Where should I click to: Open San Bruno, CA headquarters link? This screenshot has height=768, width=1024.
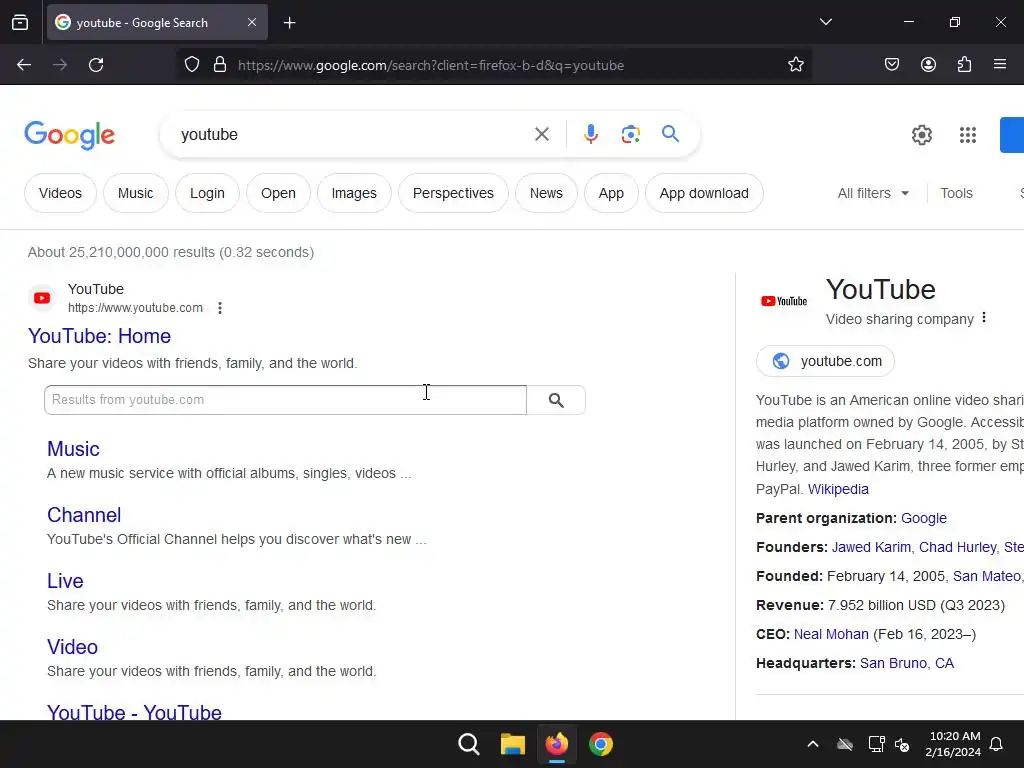pos(906,663)
